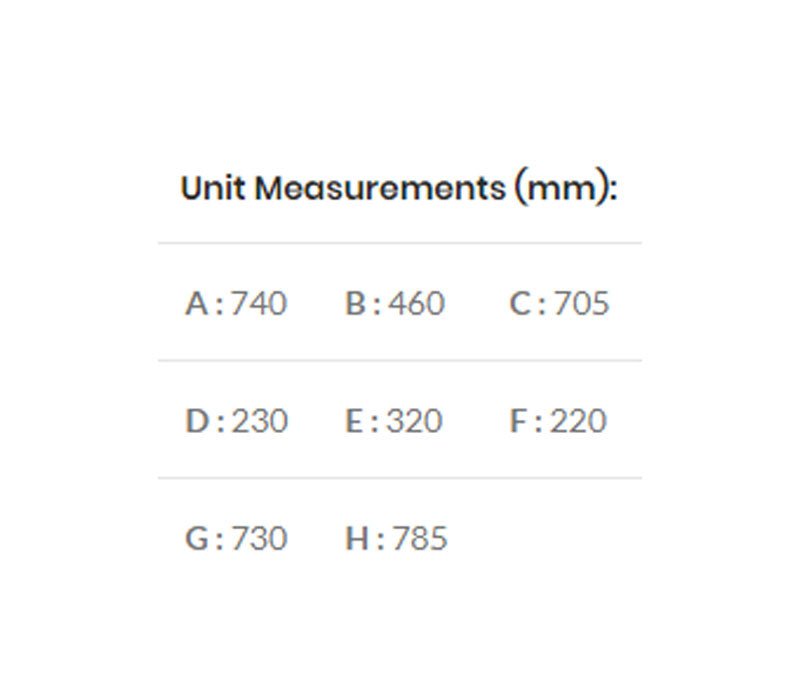Click the Unit Measurements (mm) heading
Image resolution: width=800 pixels, height=700 pixels.
(x=398, y=188)
